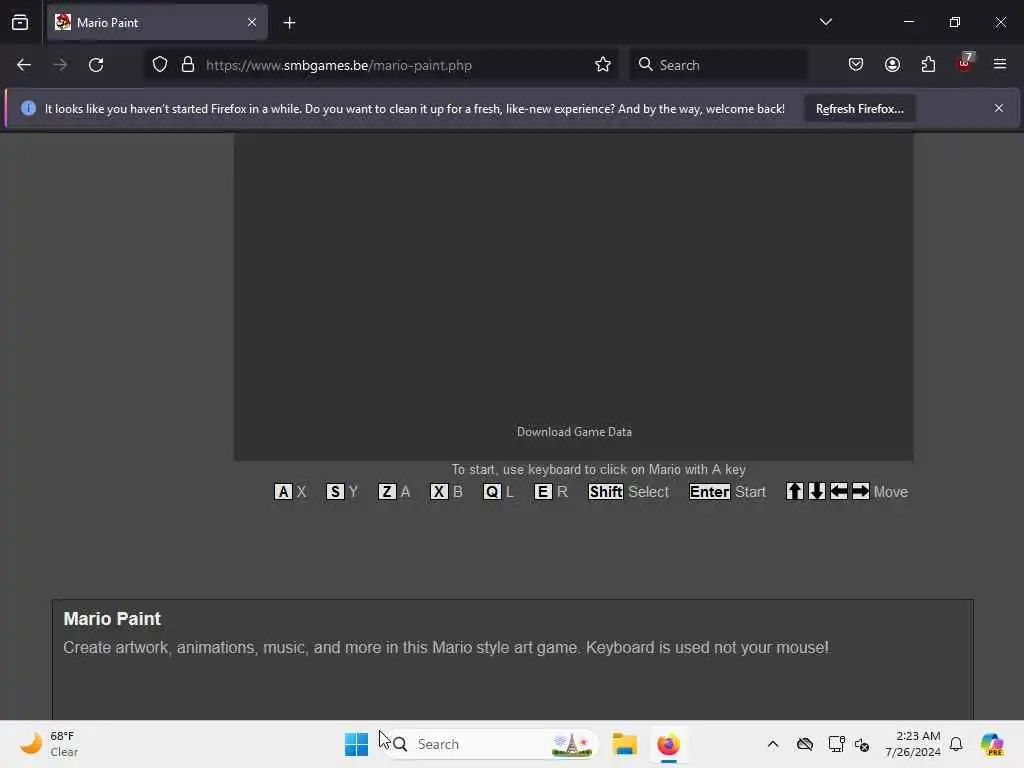Screen dimensions: 1024x768
Task: Click the down arrow key icon
Action: [817, 491]
